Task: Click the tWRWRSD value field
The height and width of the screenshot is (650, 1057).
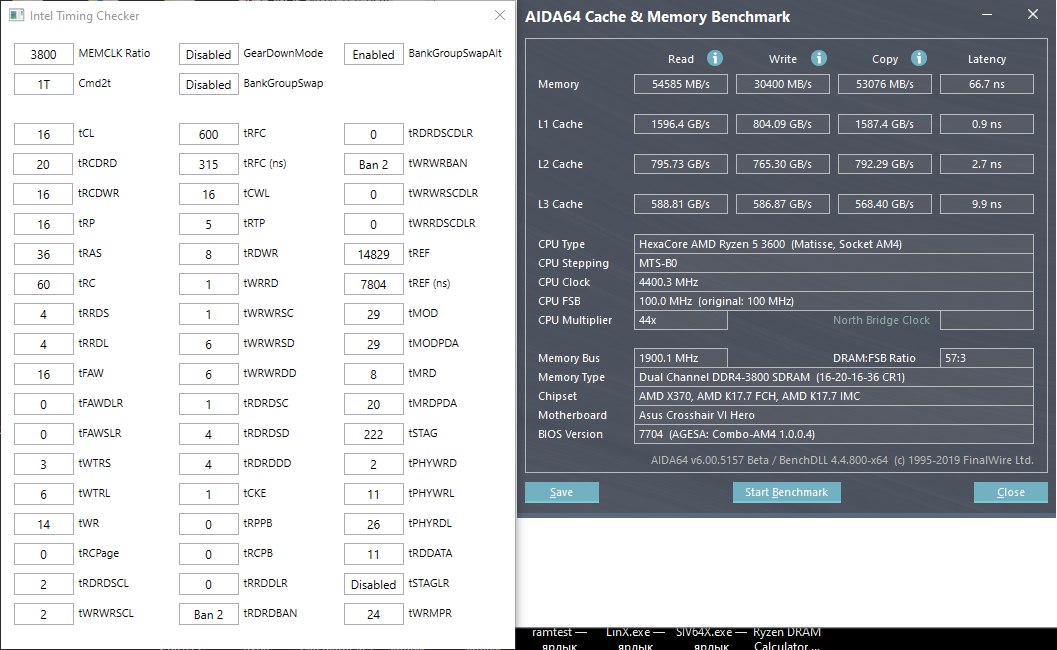Action: coord(208,345)
